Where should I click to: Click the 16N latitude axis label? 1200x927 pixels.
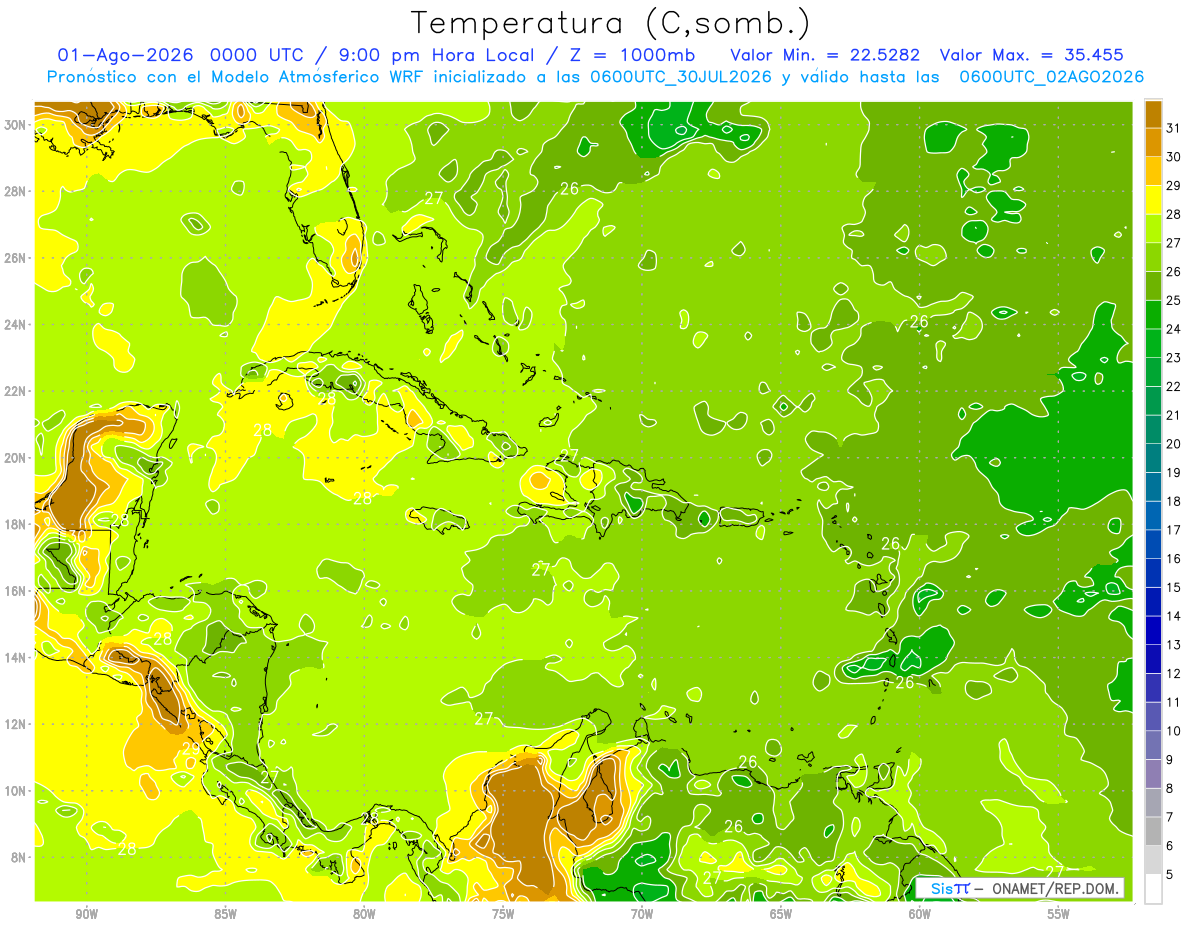(16, 591)
